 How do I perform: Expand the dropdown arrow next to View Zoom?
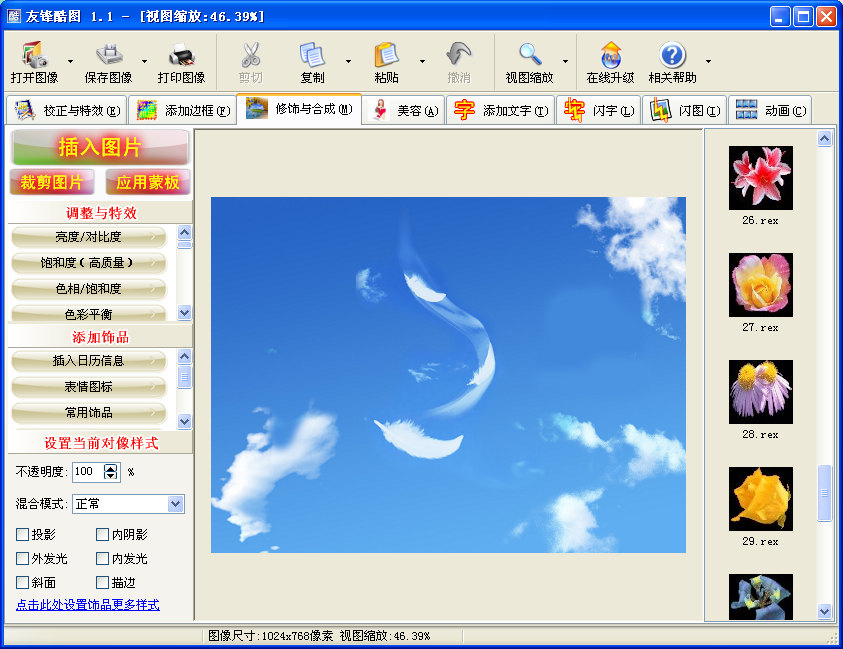[x=565, y=61]
